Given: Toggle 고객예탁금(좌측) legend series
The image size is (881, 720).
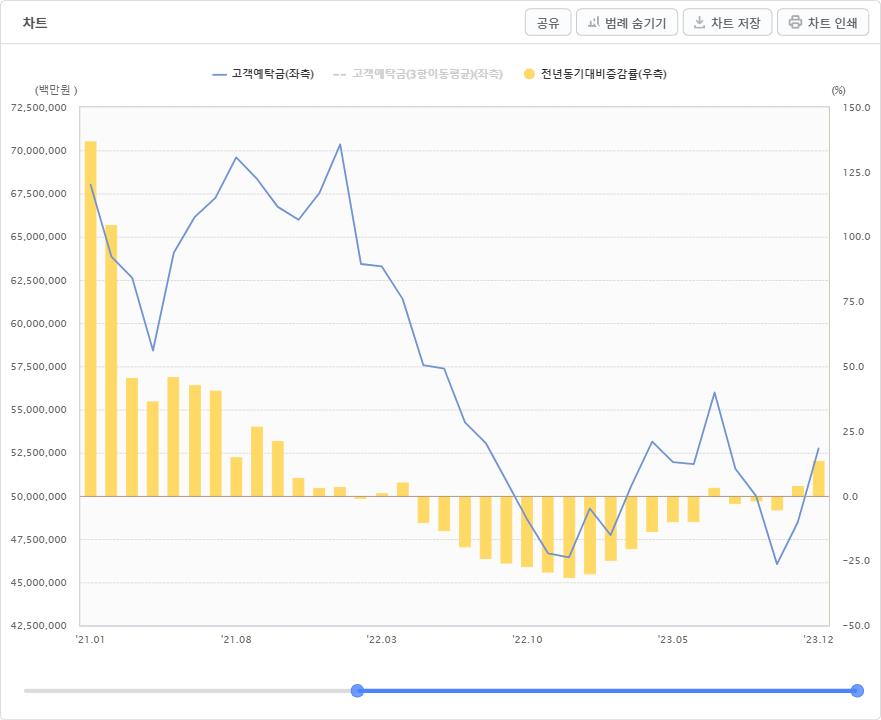Looking at the screenshot, I should (264, 74).
